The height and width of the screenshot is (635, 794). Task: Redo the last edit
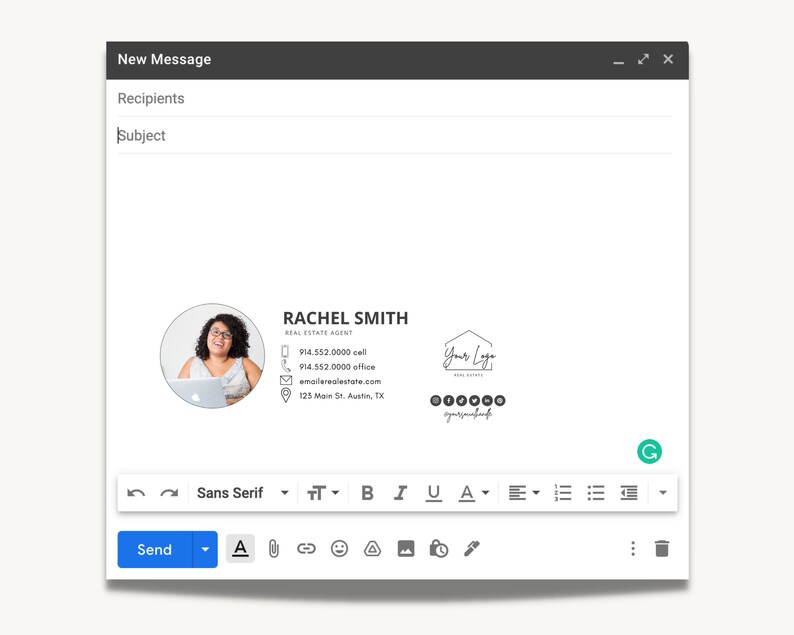tap(169, 493)
